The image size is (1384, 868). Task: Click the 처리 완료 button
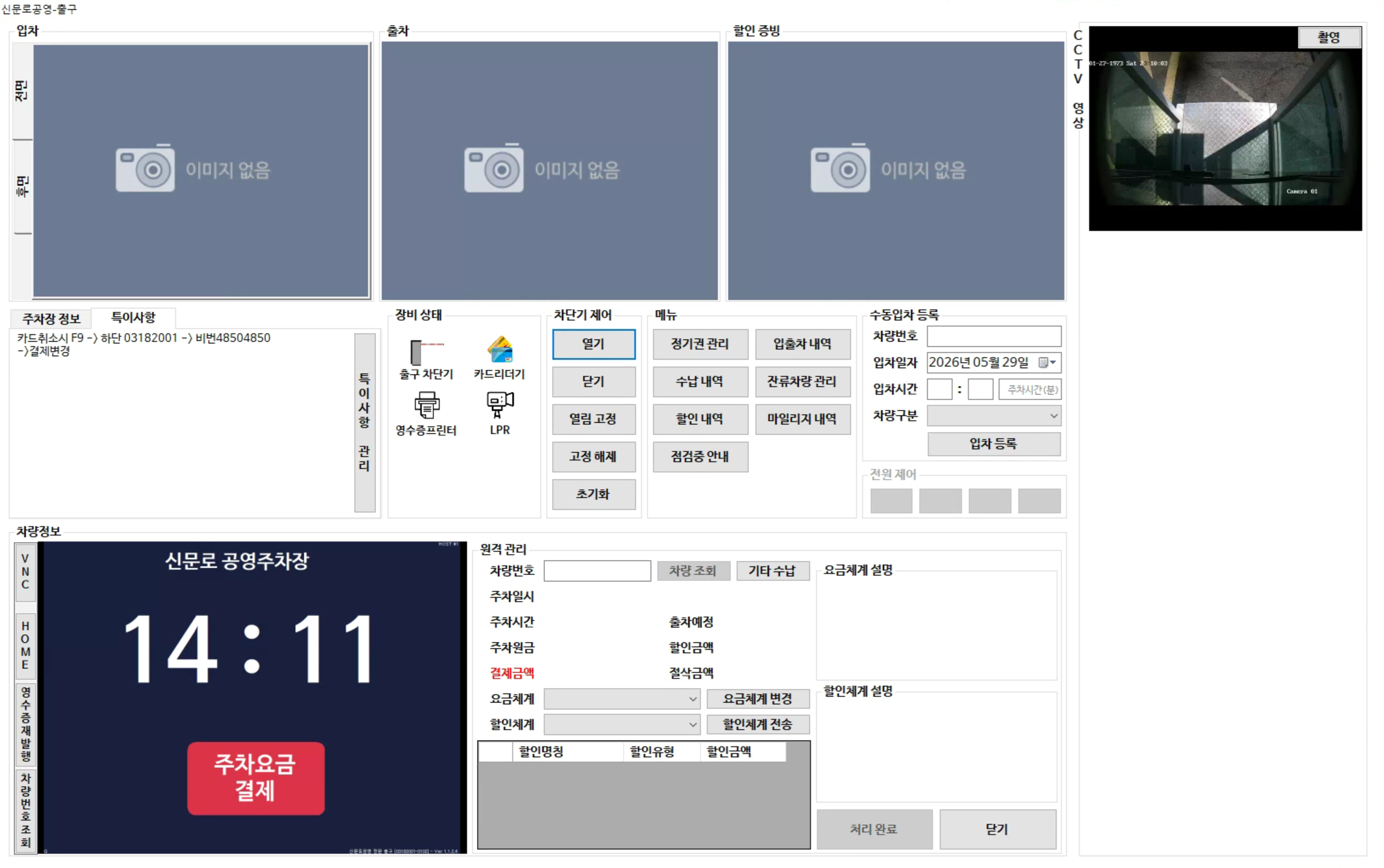click(874, 829)
